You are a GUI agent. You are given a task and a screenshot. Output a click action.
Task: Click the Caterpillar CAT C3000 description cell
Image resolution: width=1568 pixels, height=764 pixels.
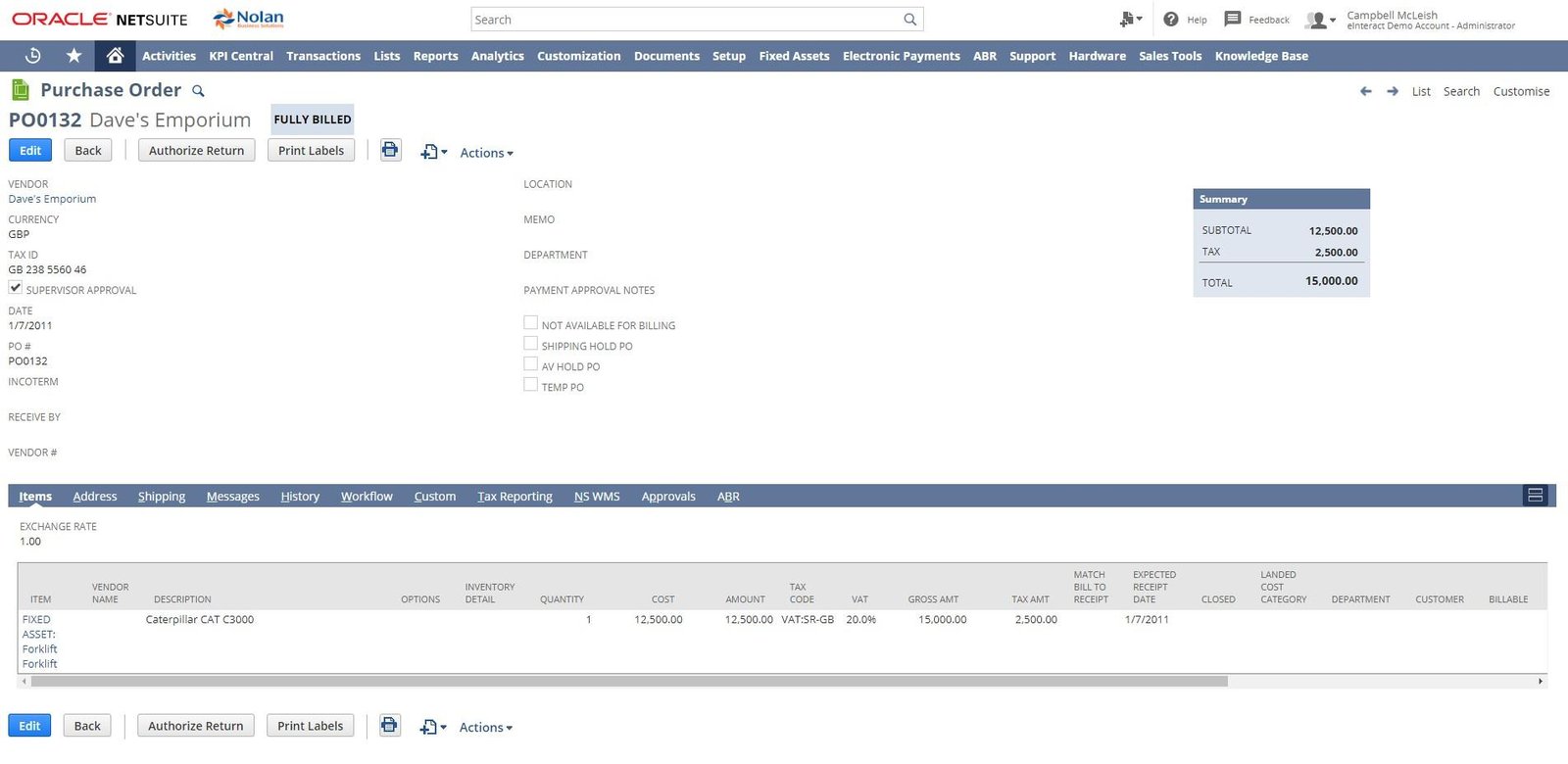click(200, 619)
